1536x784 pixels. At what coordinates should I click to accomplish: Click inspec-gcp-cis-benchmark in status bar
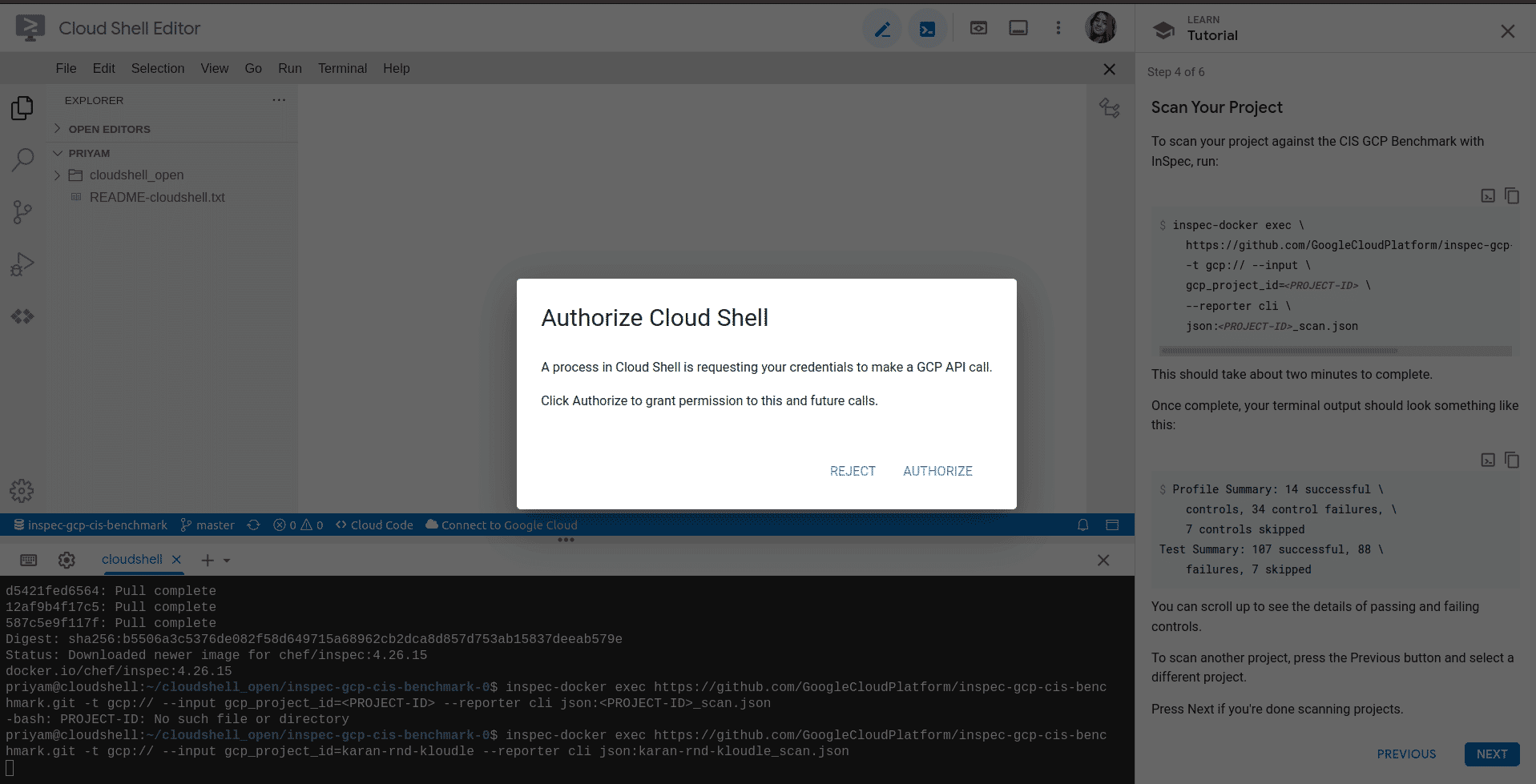point(91,525)
